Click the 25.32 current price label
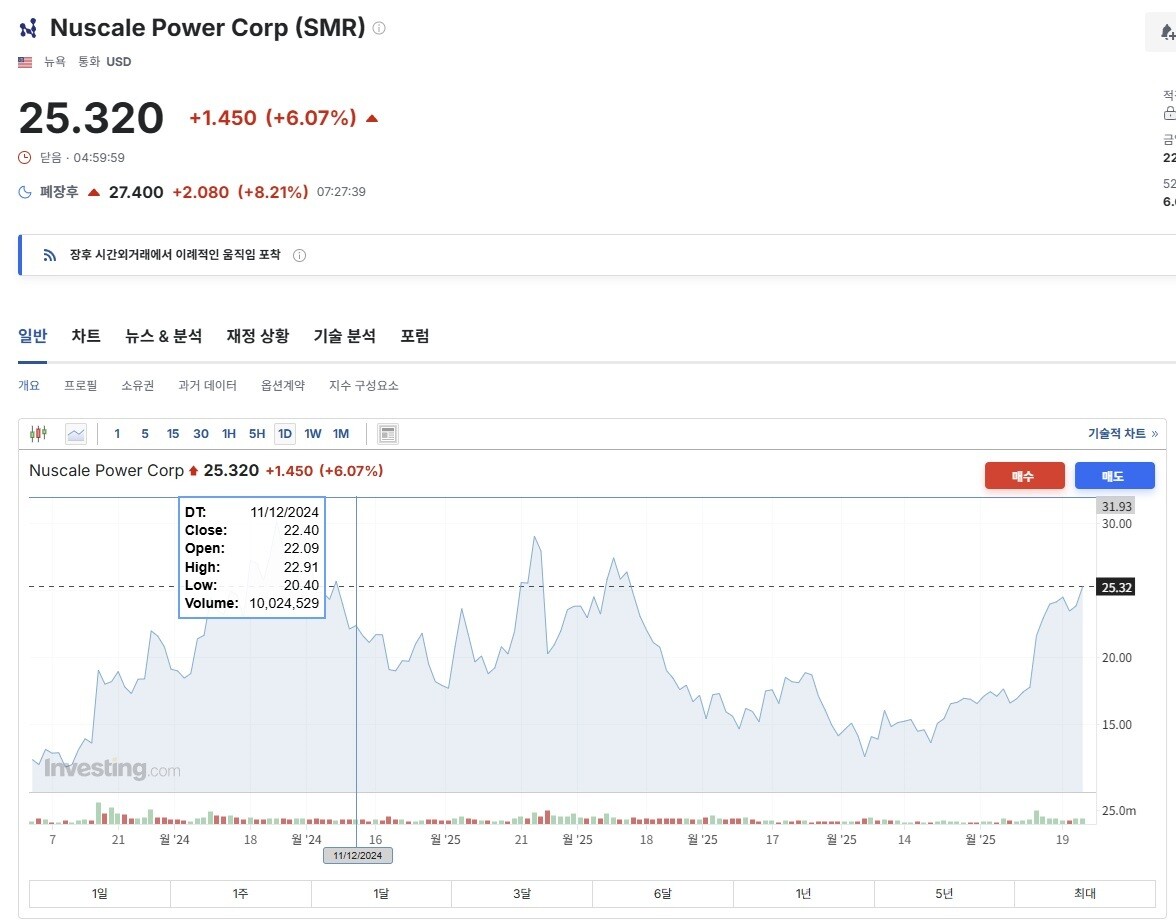Viewport: 1176px width, 922px height. (1116, 587)
